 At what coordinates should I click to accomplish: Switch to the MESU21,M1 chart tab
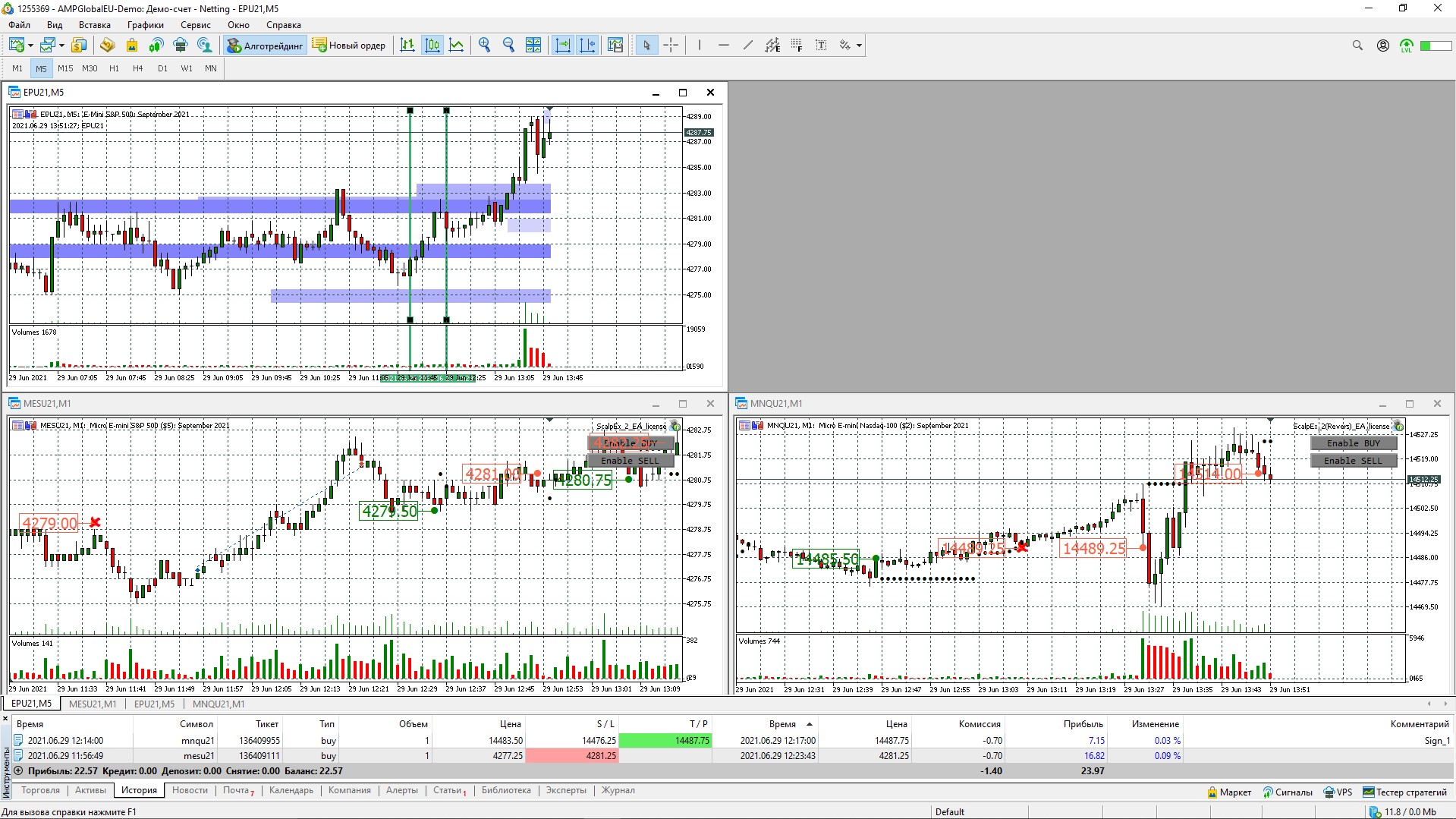(x=93, y=704)
